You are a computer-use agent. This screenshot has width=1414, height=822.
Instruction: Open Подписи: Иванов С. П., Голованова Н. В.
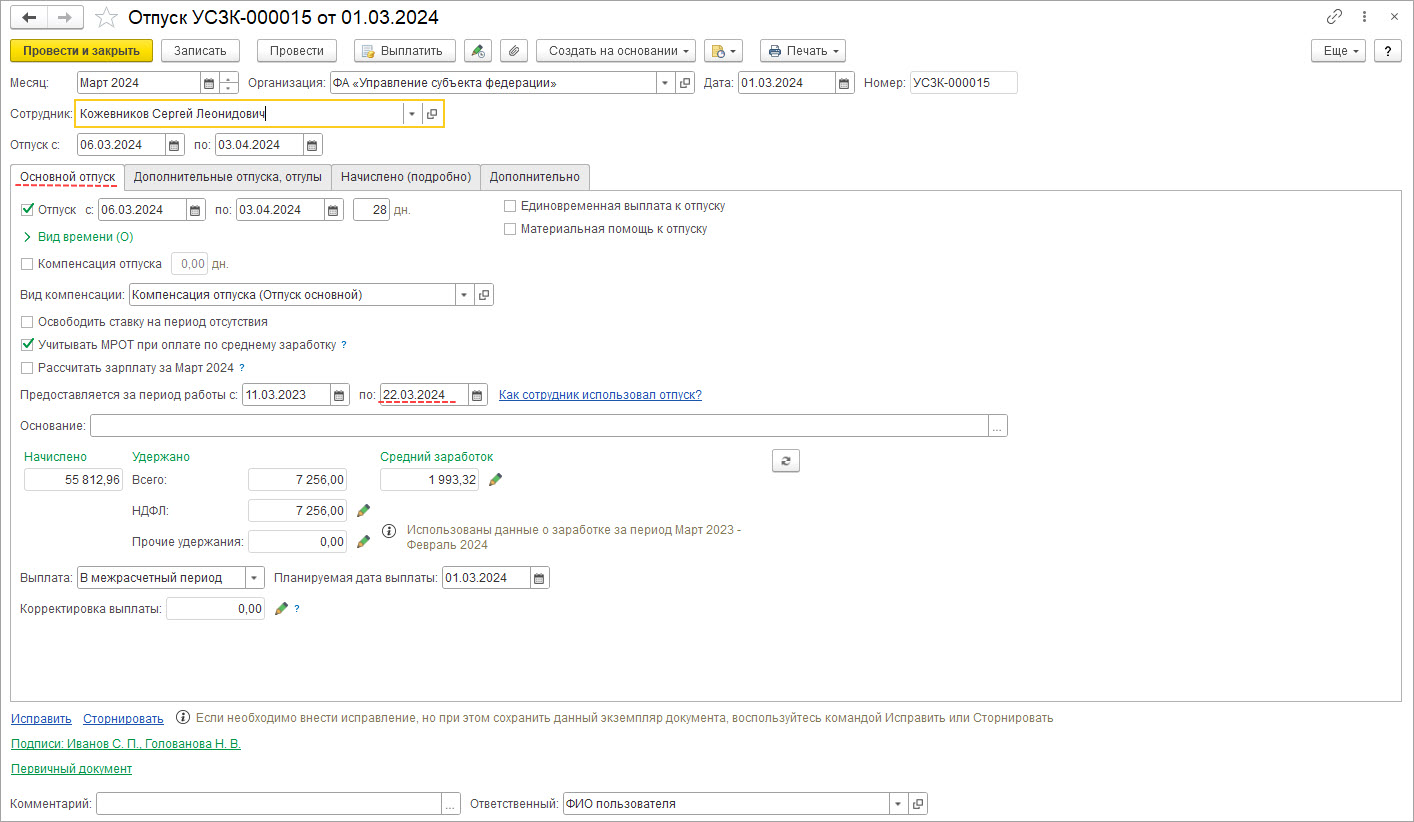126,744
